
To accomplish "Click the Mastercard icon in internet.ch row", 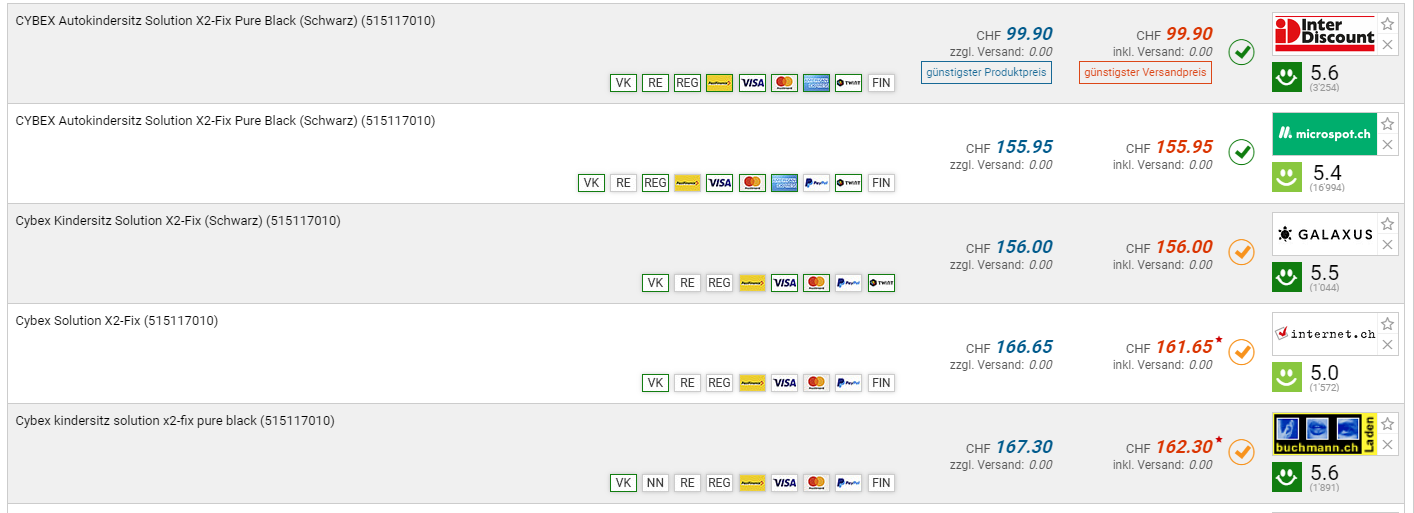I will point(816,383).
